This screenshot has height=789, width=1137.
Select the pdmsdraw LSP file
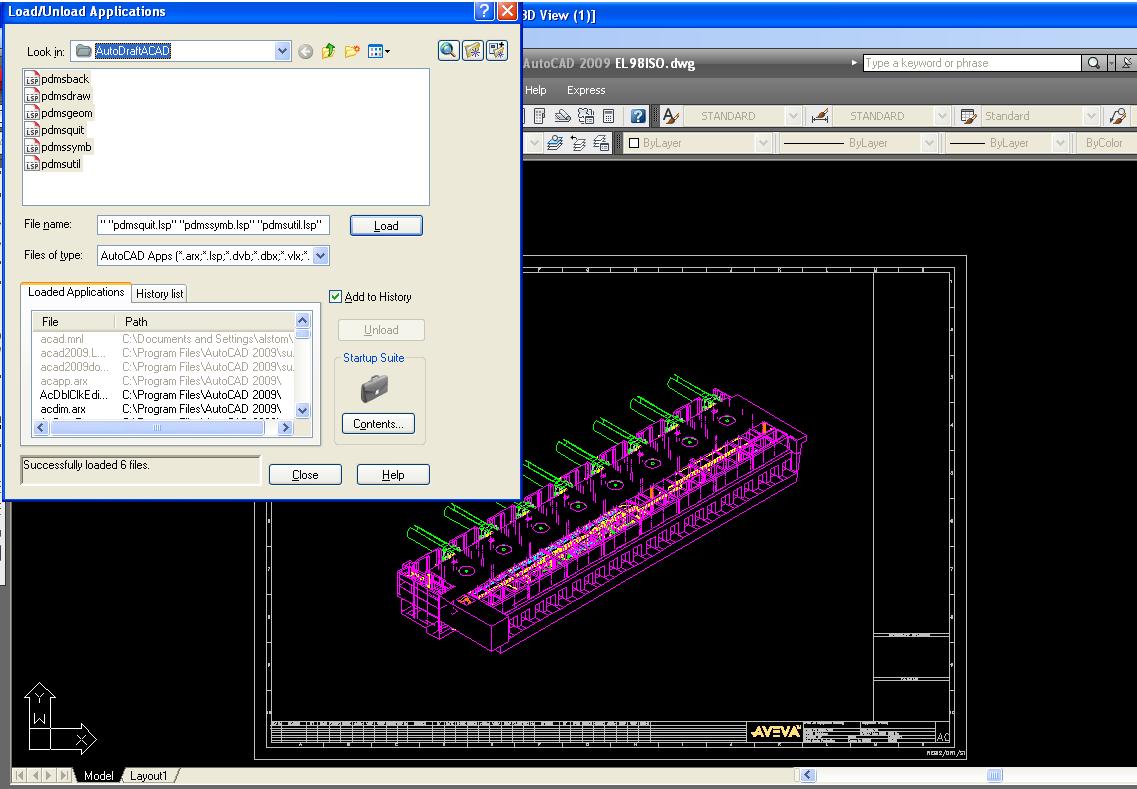[58, 96]
